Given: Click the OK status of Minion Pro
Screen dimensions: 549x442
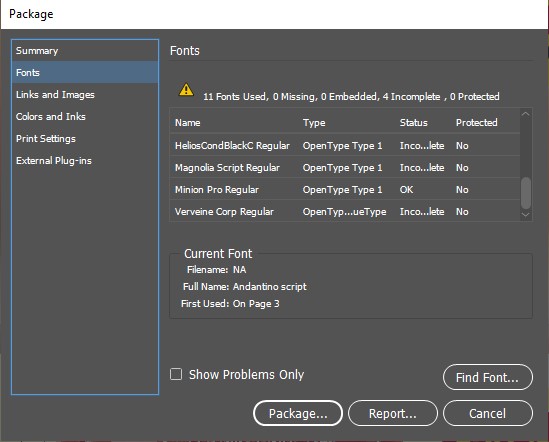Looking at the screenshot, I should click(406, 189).
